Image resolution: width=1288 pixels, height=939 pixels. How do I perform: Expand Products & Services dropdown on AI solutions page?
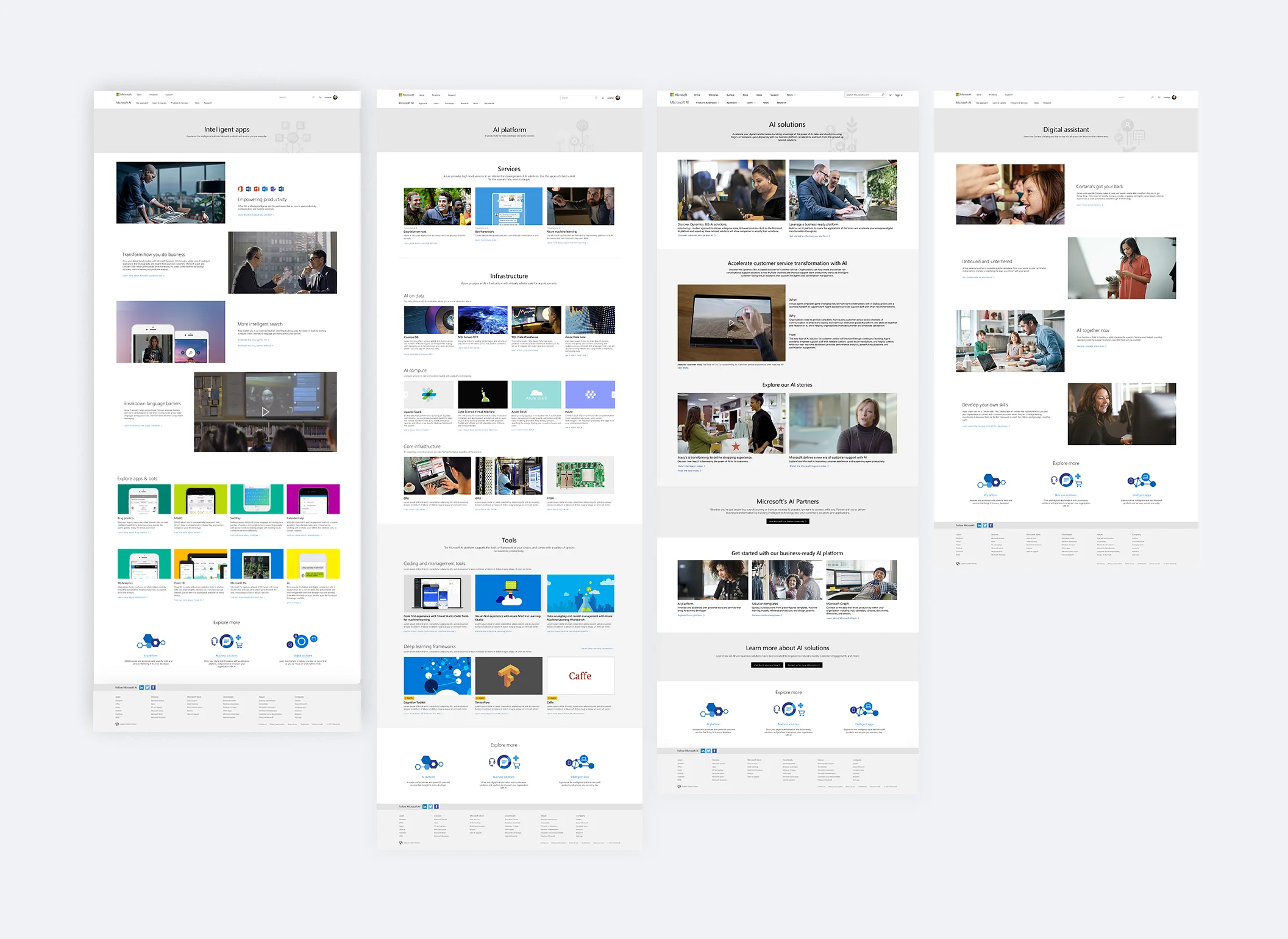[x=707, y=102]
